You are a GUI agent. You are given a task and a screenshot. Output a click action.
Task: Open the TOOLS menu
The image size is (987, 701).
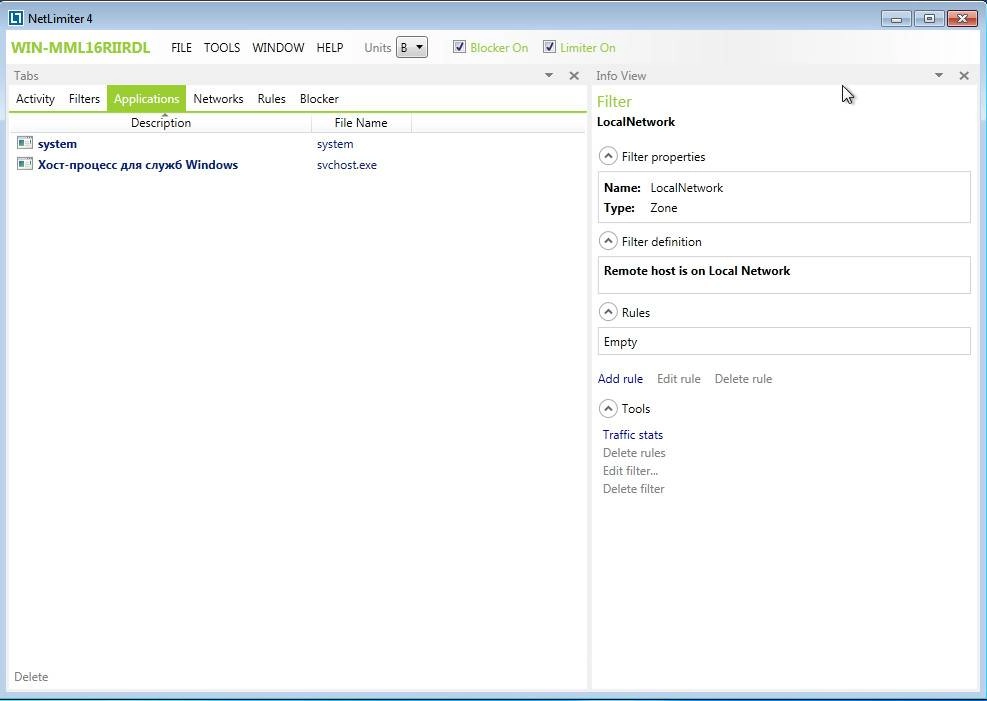click(222, 48)
